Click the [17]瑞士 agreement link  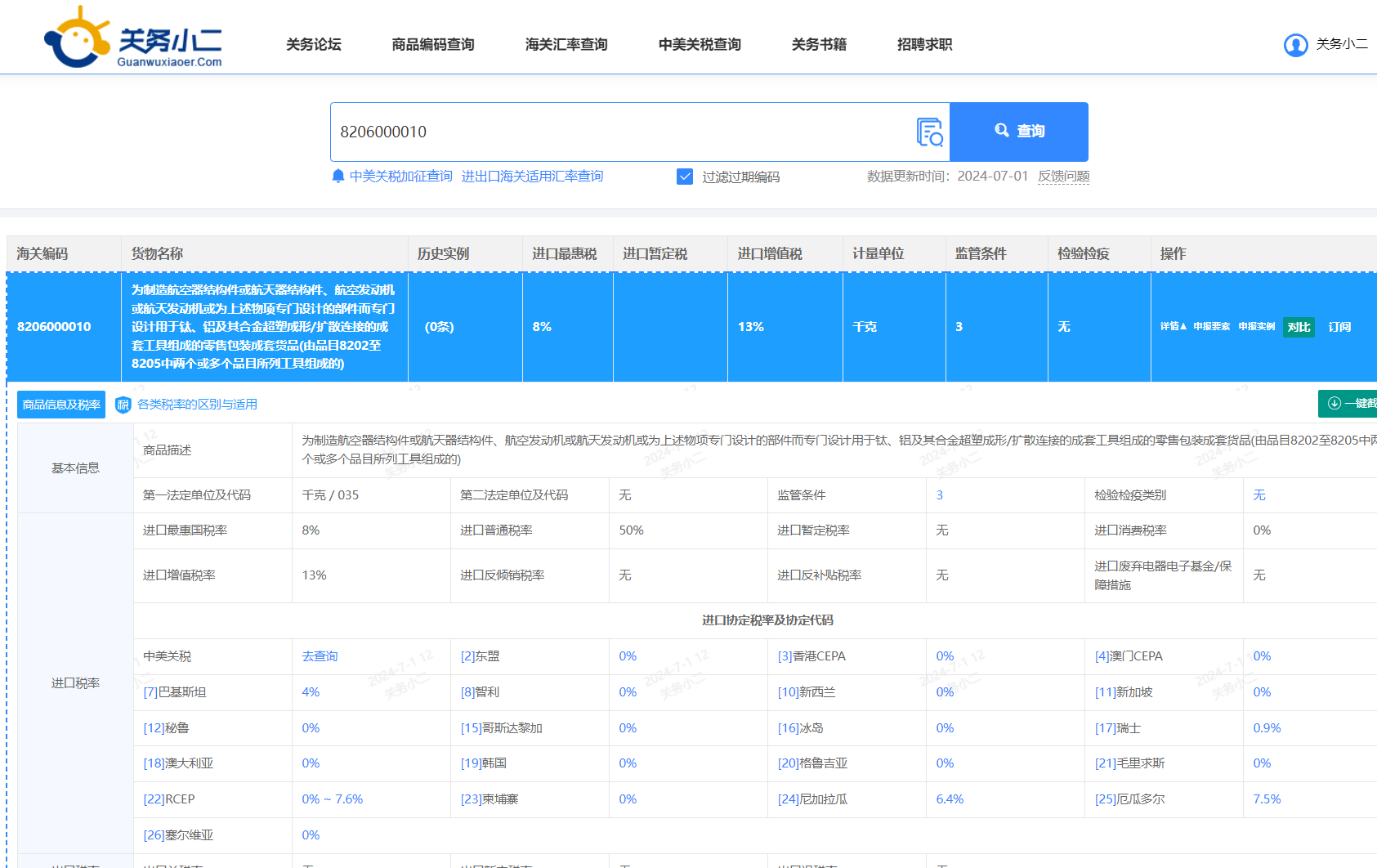tap(1118, 728)
